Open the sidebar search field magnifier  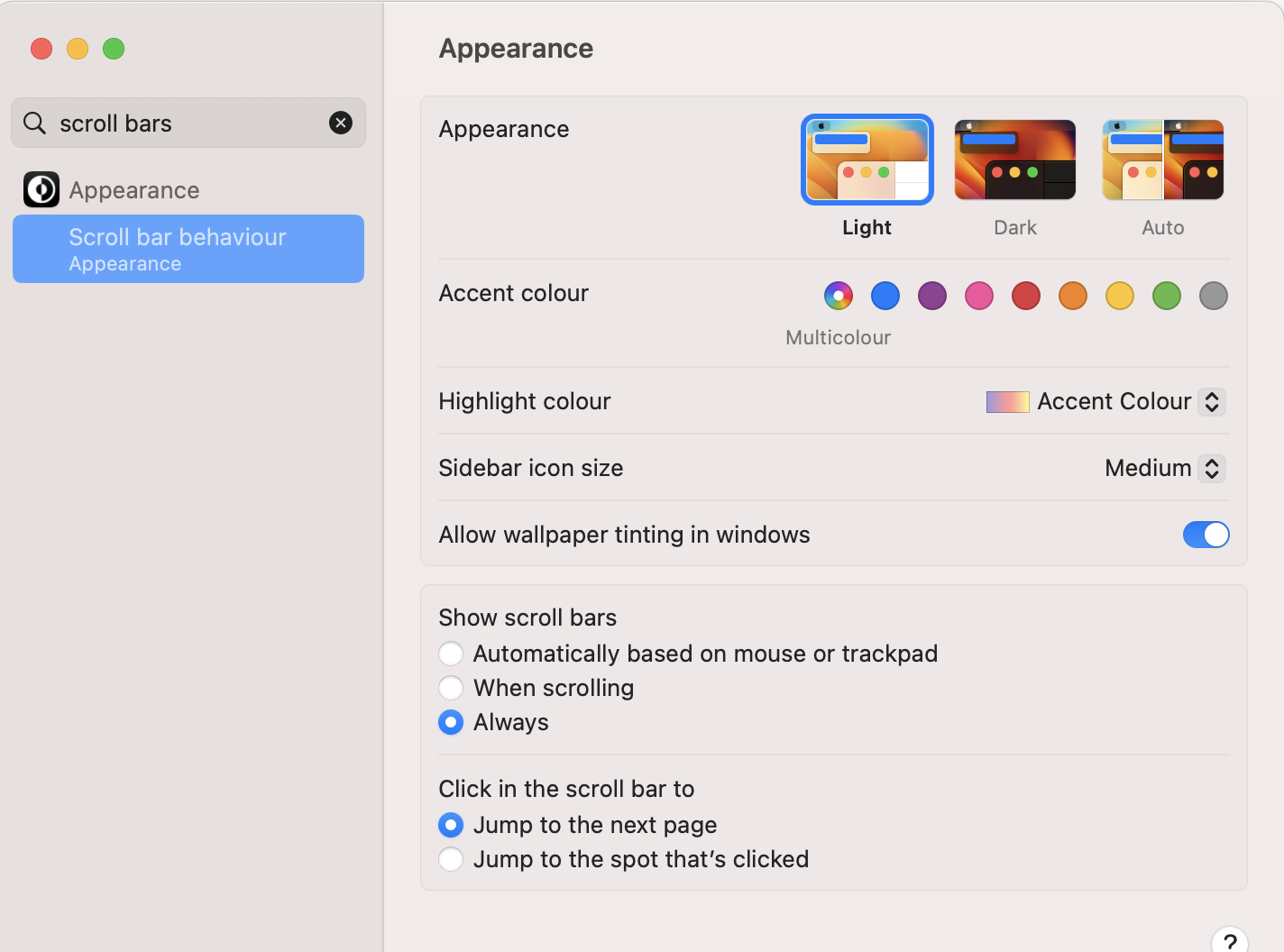tap(33, 122)
